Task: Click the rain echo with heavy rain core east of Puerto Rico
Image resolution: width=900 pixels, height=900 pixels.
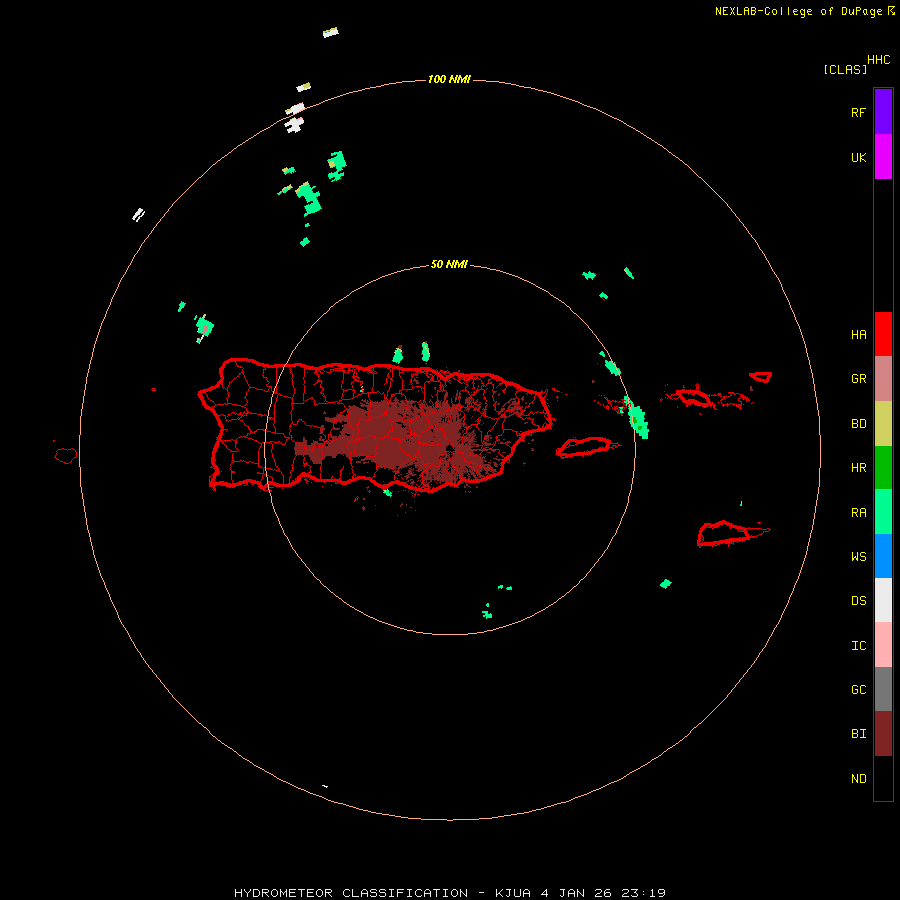Action: pyautogui.click(x=637, y=418)
